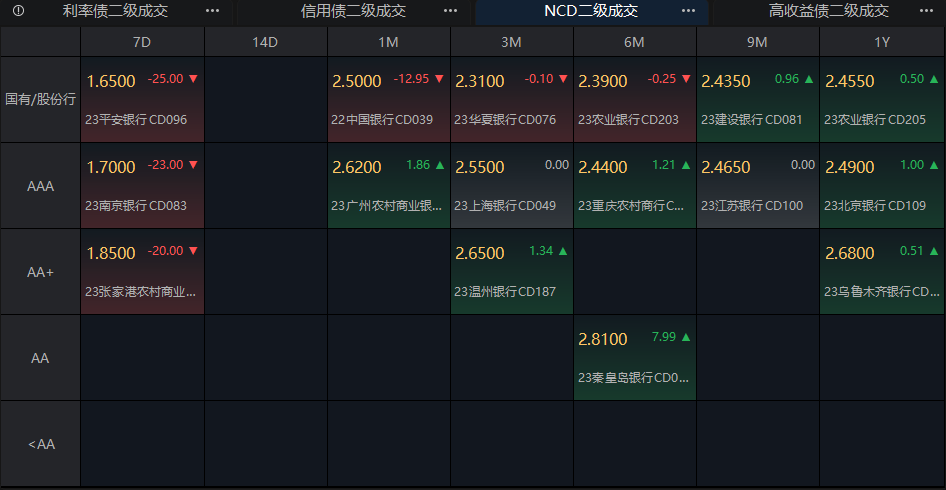Click the 7D tenor column header
Viewport: 946px width, 490px height.
point(142,42)
